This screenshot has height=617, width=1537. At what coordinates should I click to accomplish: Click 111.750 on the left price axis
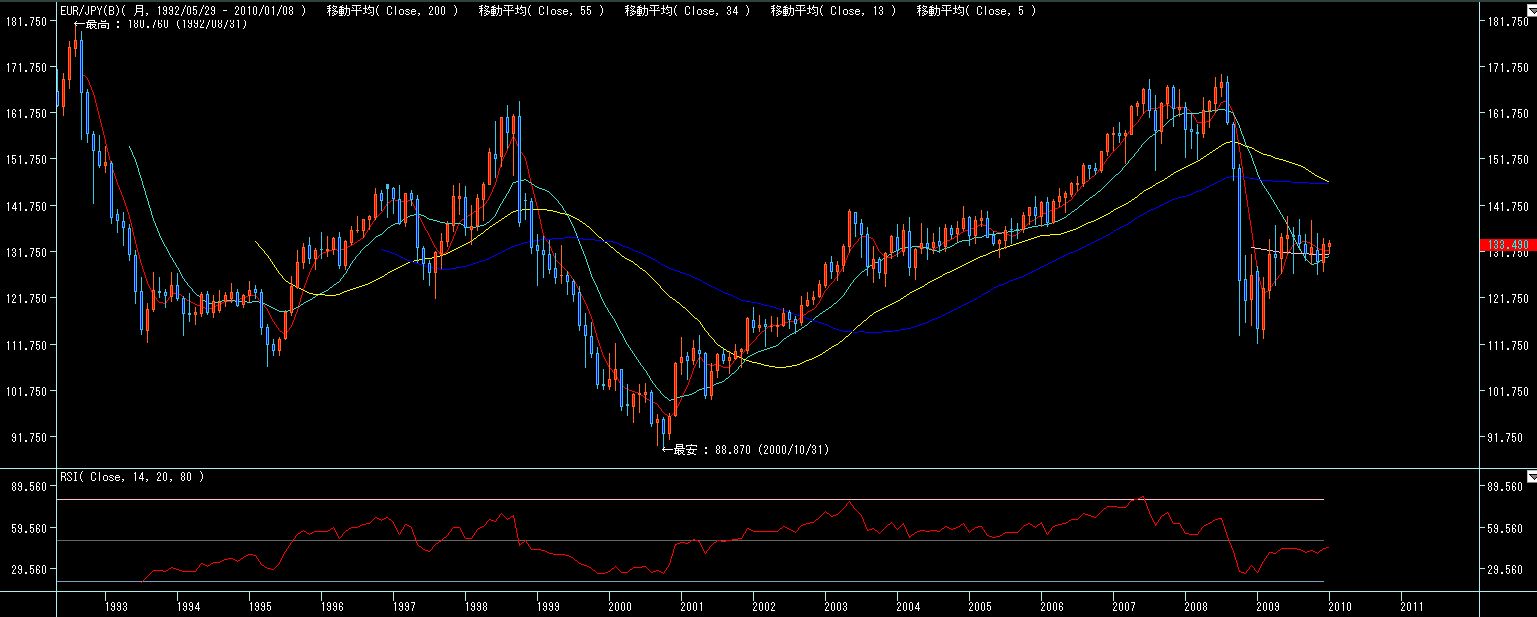[27, 345]
